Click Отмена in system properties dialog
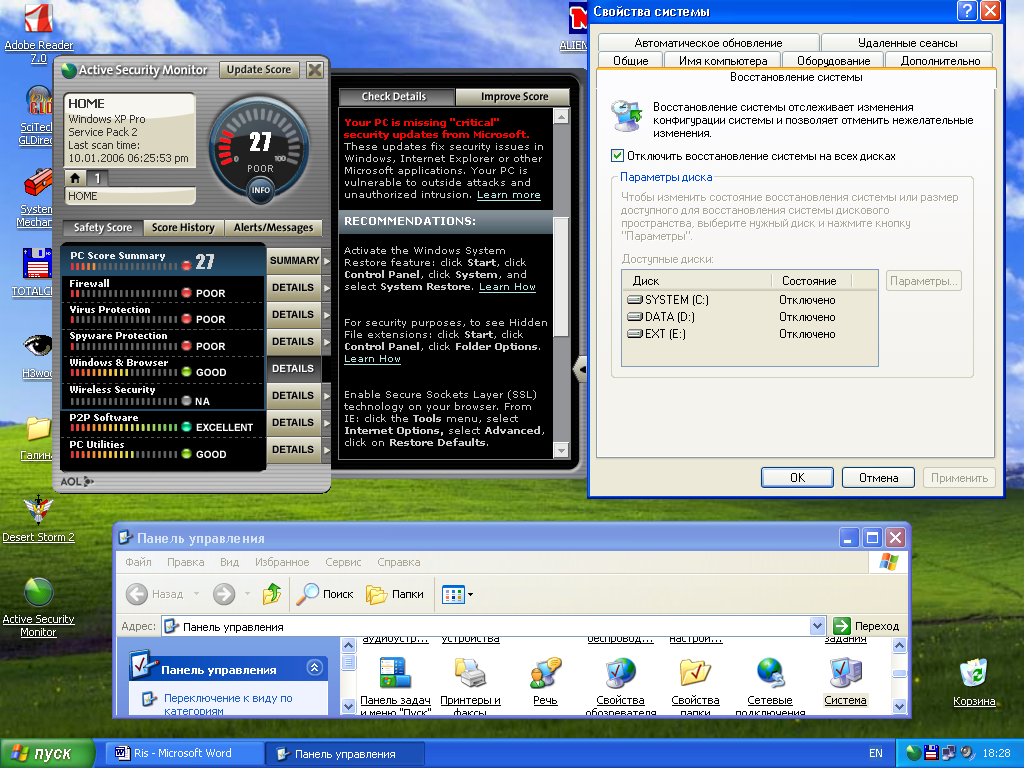This screenshot has height=768, width=1024. coord(878,478)
